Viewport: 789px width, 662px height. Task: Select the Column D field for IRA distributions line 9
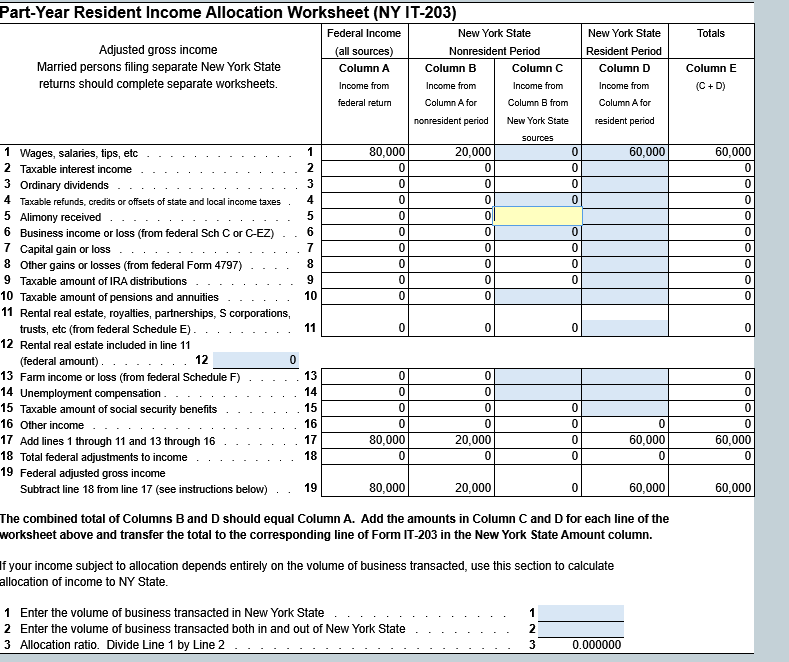pos(624,280)
